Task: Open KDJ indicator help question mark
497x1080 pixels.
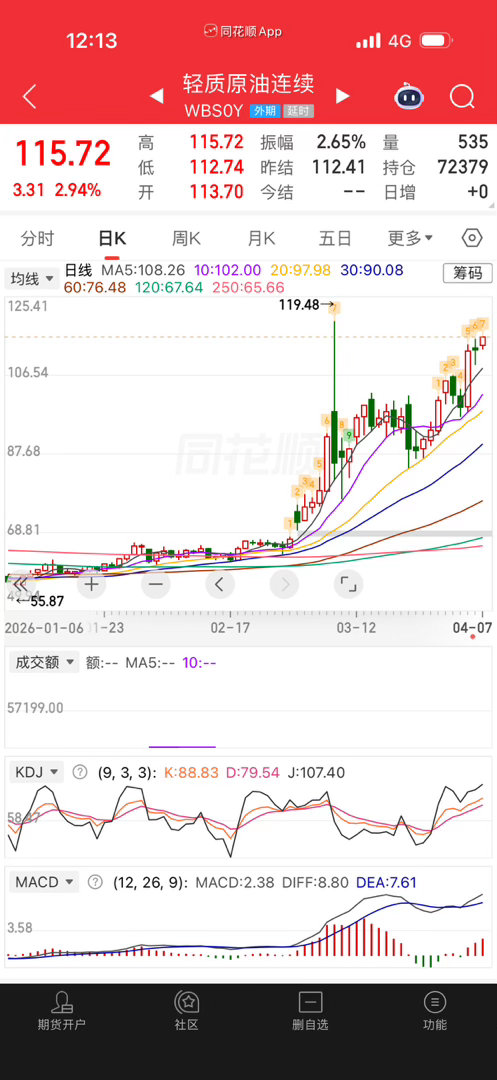Action: [80, 772]
